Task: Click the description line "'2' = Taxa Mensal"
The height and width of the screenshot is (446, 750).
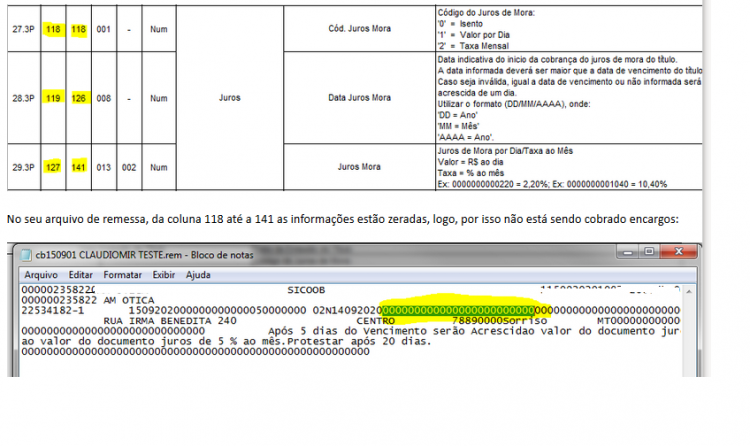Action: click(x=473, y=46)
